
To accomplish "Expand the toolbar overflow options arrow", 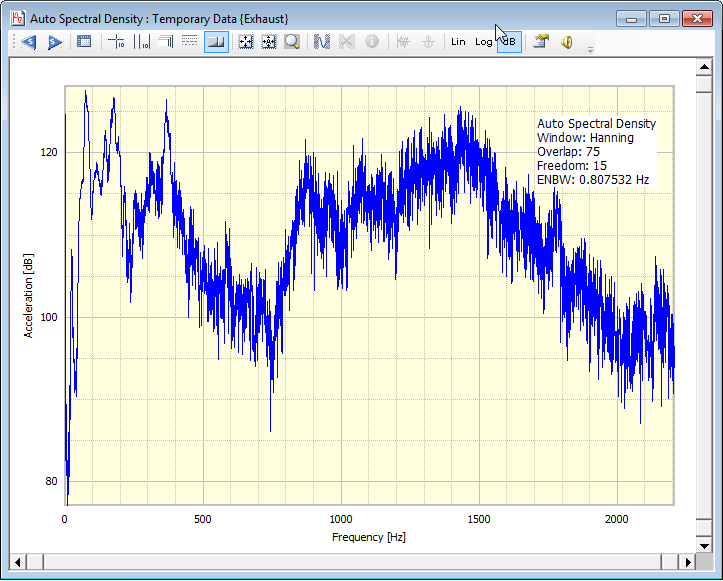I will [x=590, y=48].
